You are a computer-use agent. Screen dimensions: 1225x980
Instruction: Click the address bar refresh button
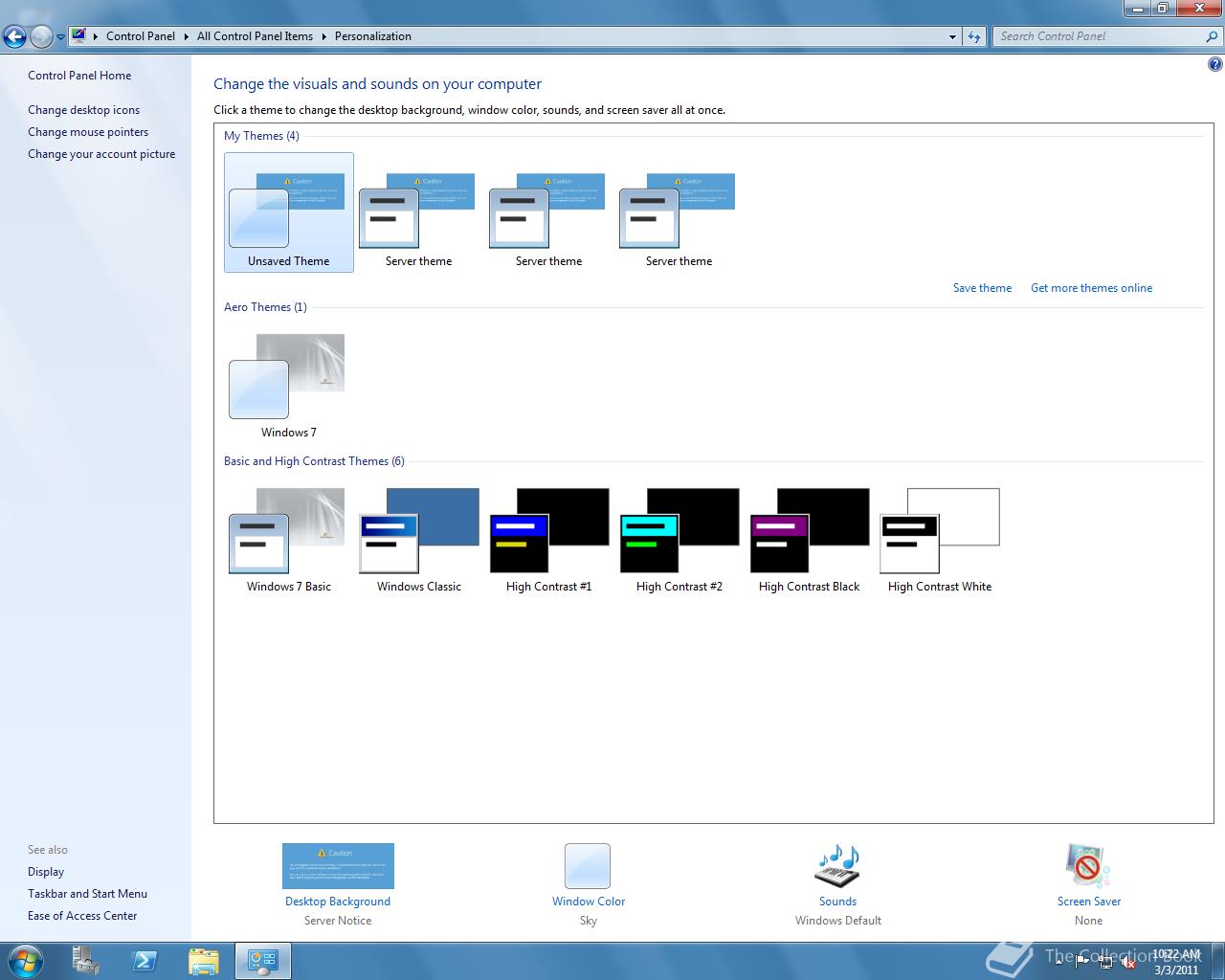pyautogui.click(x=974, y=36)
